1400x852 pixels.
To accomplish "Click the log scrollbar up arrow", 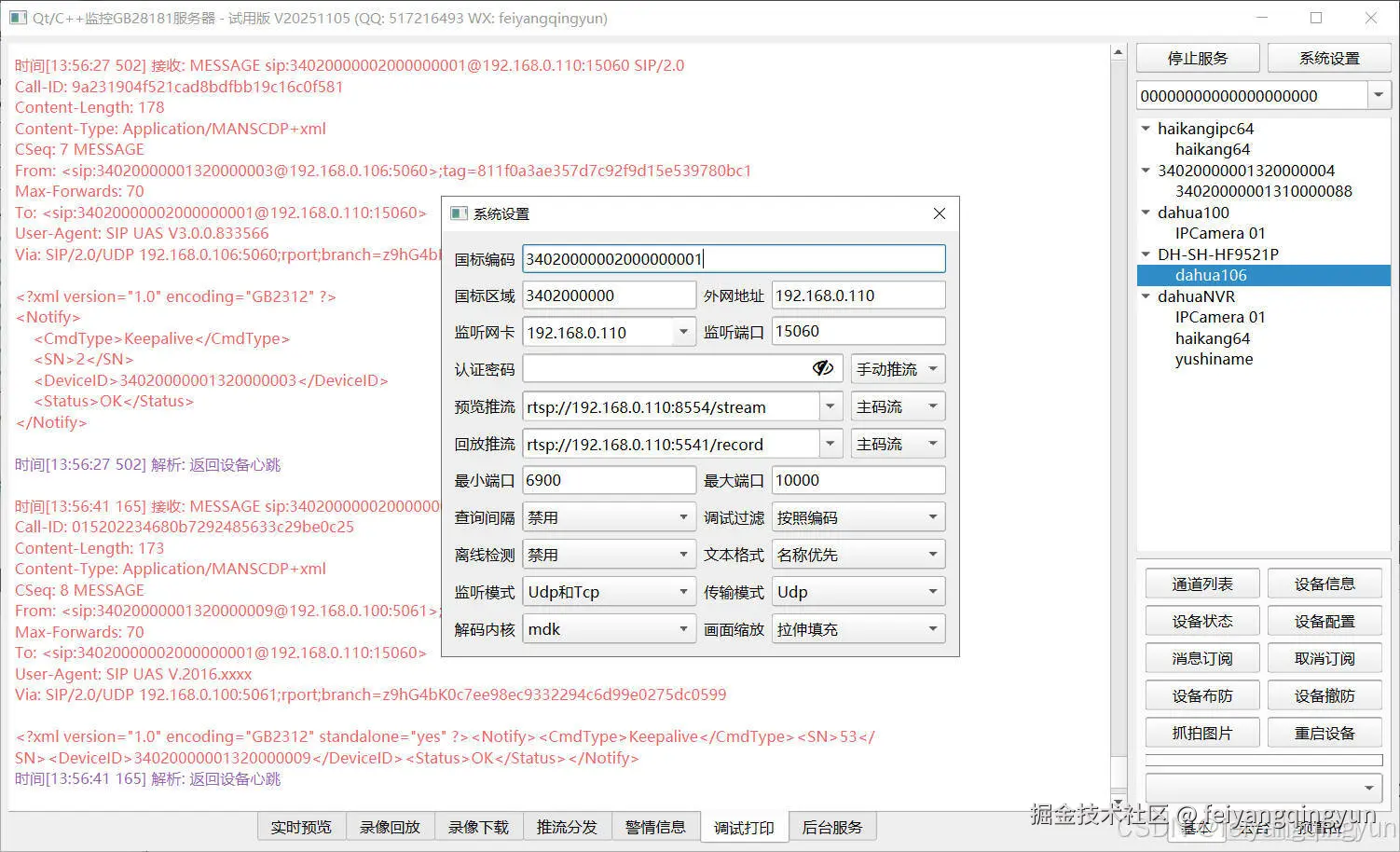I will click(x=1119, y=52).
